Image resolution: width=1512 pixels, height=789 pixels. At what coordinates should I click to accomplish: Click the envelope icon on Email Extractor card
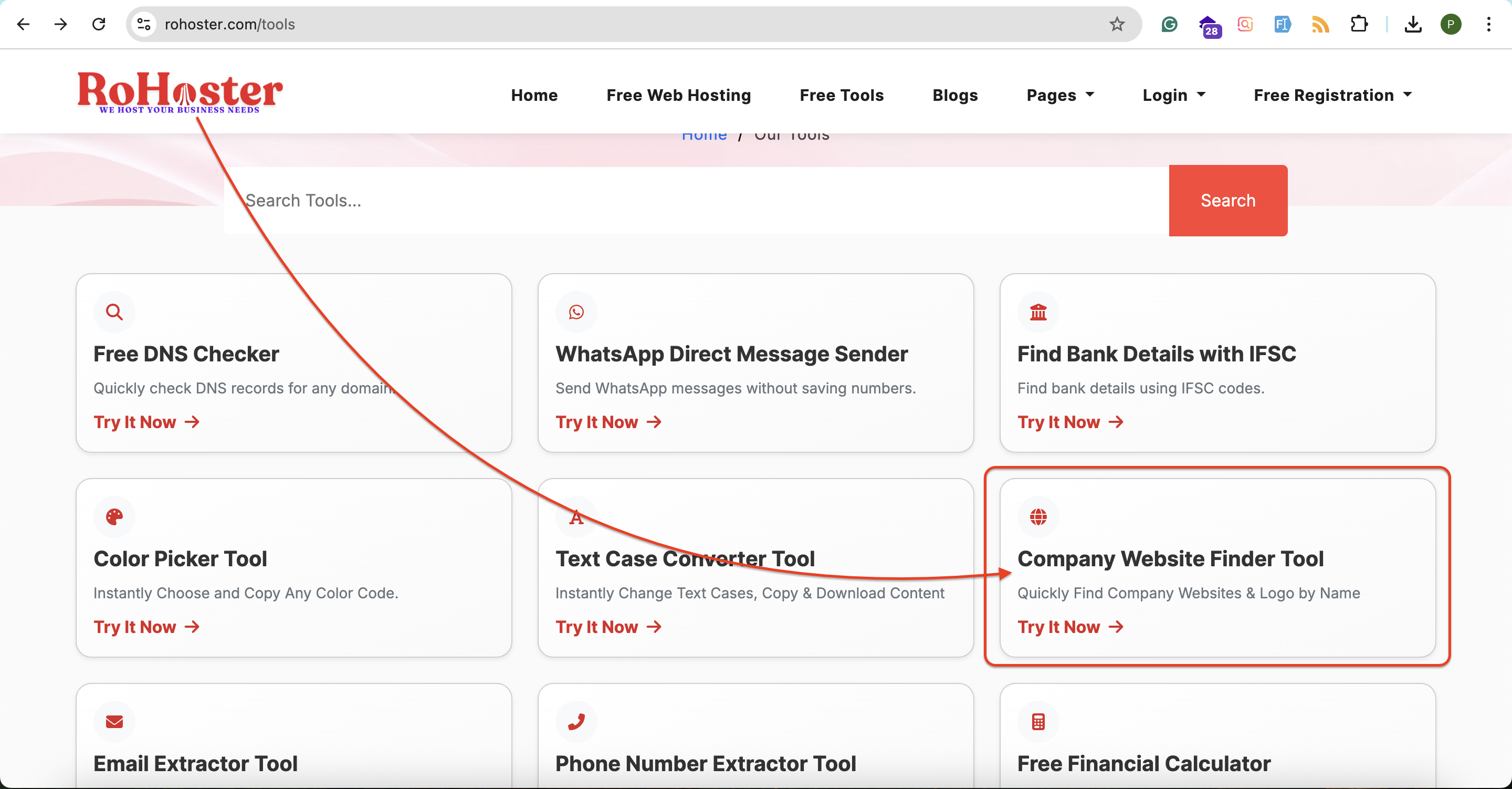coord(114,722)
